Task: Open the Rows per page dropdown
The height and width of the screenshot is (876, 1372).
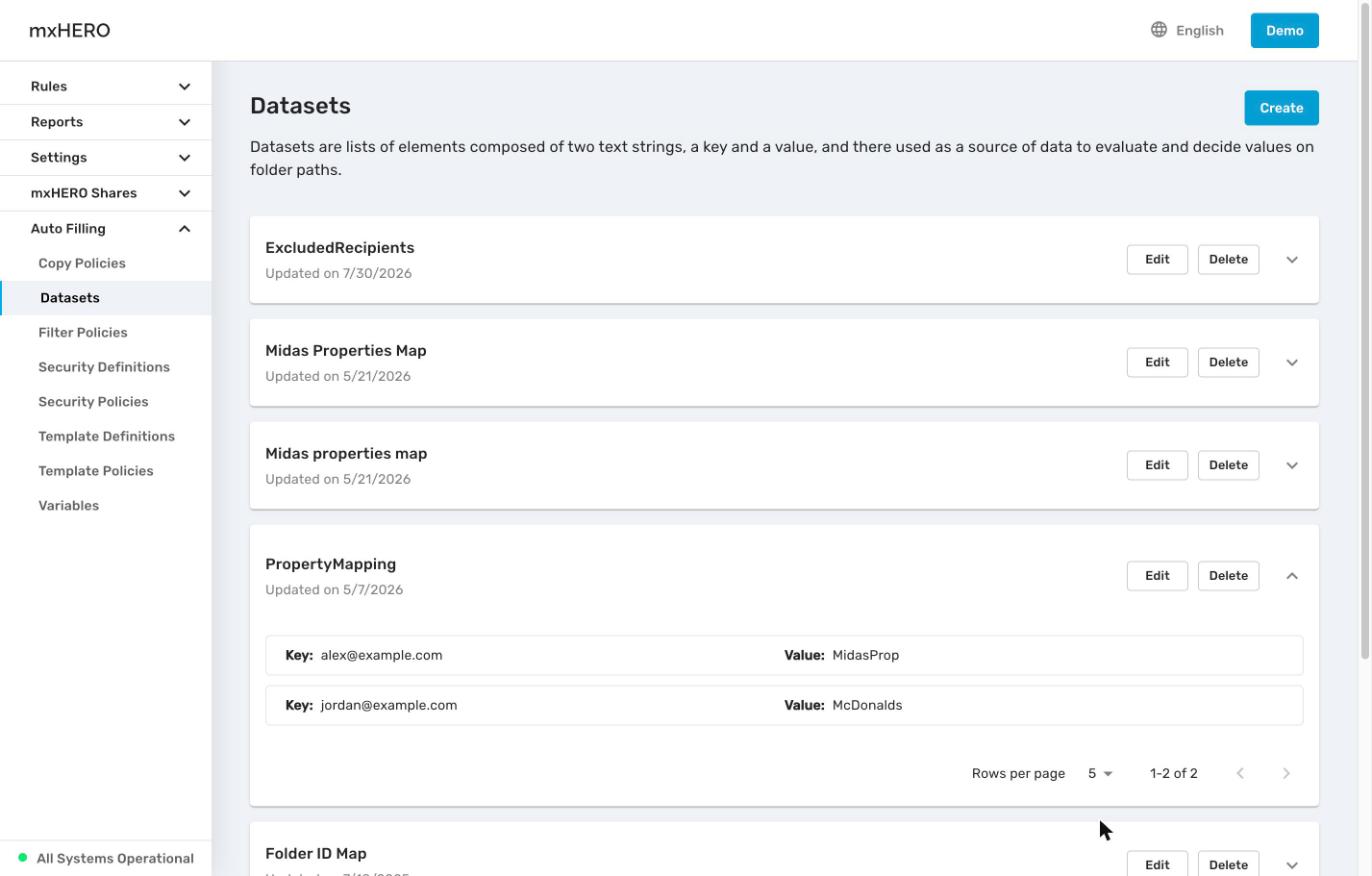Action: tap(1100, 773)
